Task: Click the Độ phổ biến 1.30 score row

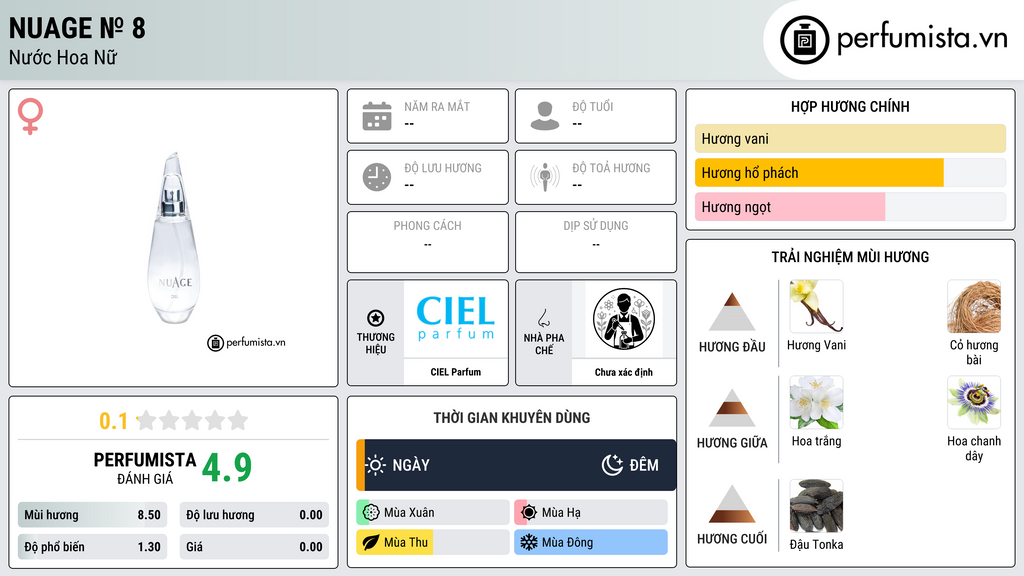Action: tap(93, 547)
